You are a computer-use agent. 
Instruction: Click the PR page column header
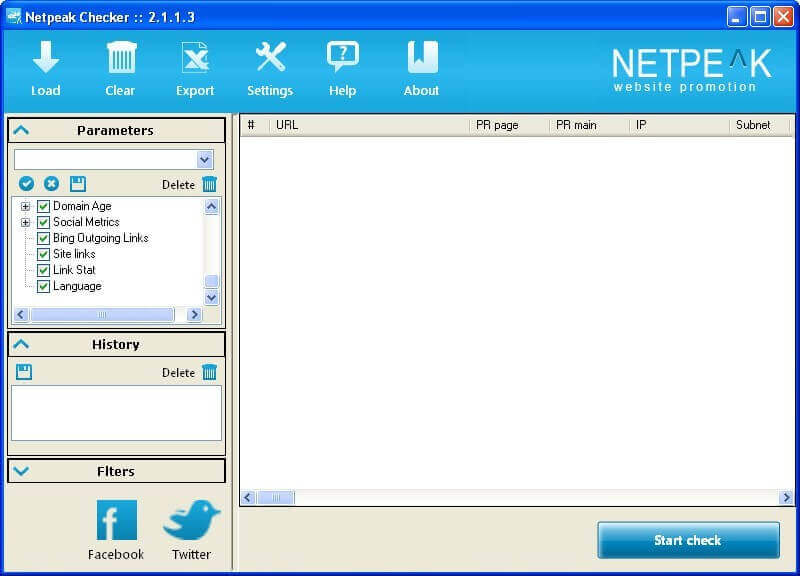click(497, 125)
